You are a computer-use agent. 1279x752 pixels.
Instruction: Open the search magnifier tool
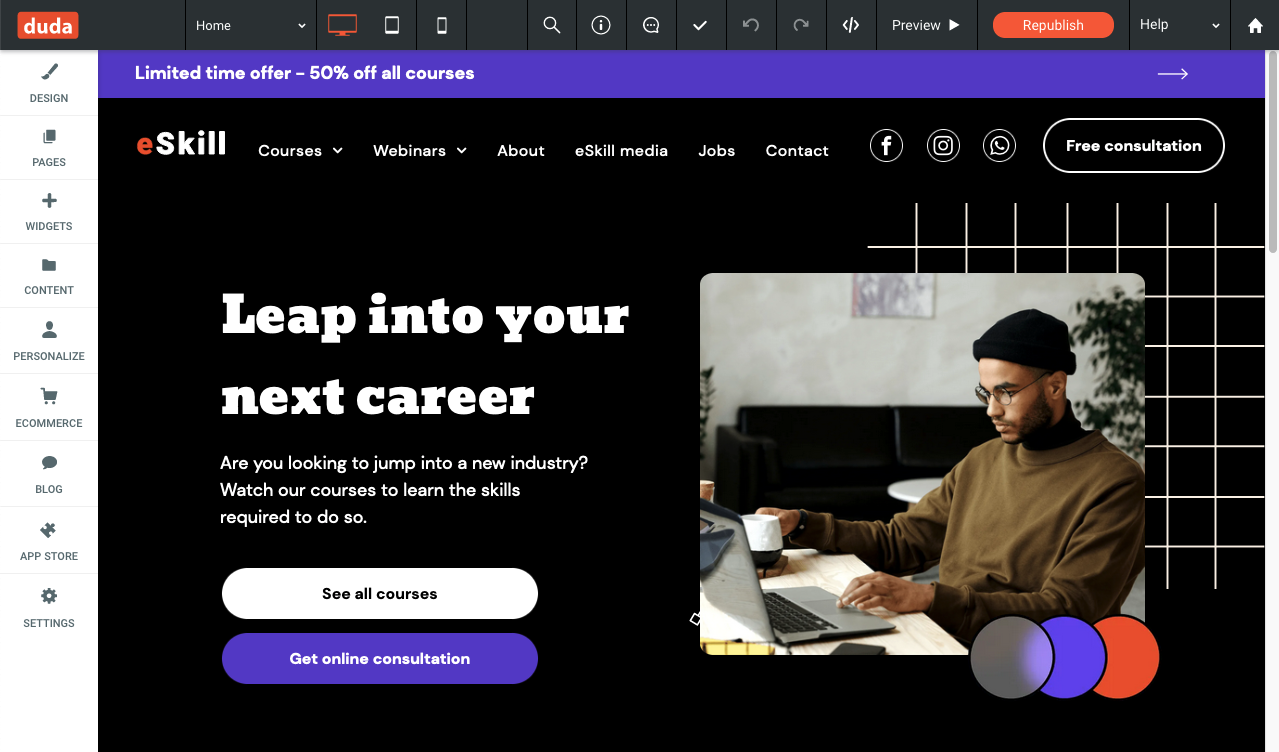[x=551, y=25]
